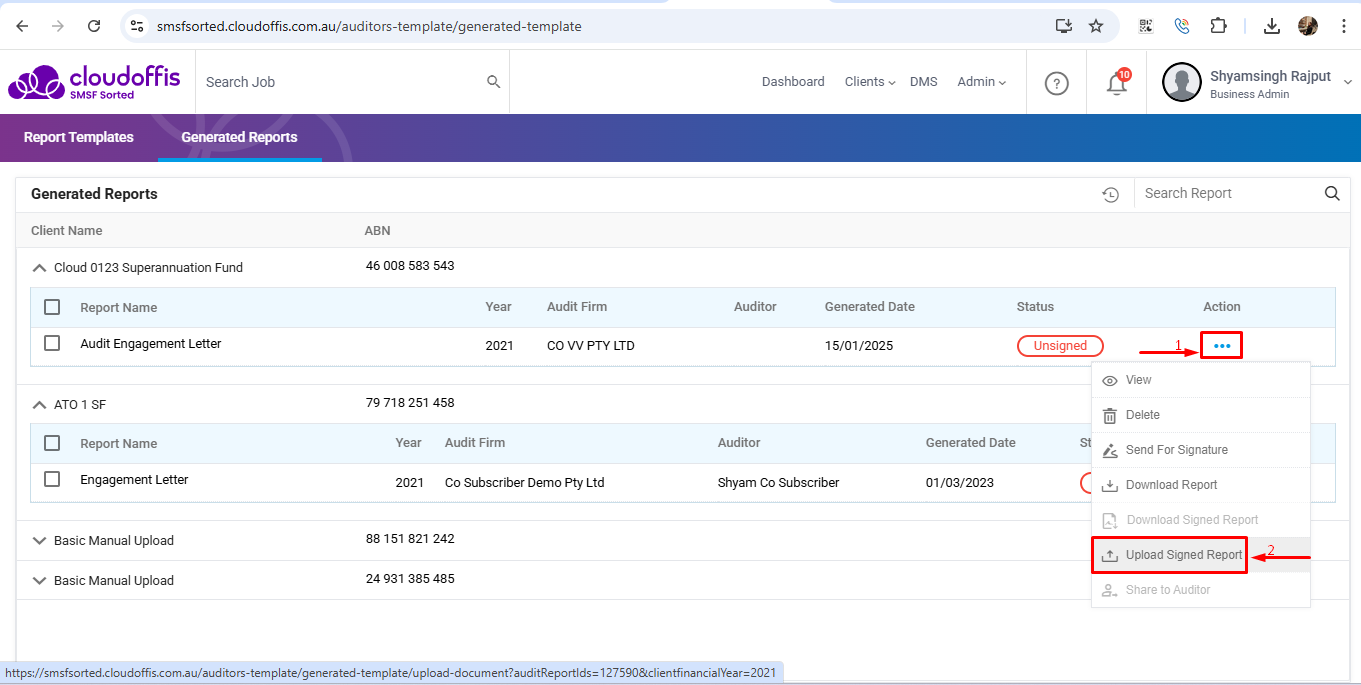Click the browser forward arrow
Screen dimensions: 1361x685
coord(58,26)
